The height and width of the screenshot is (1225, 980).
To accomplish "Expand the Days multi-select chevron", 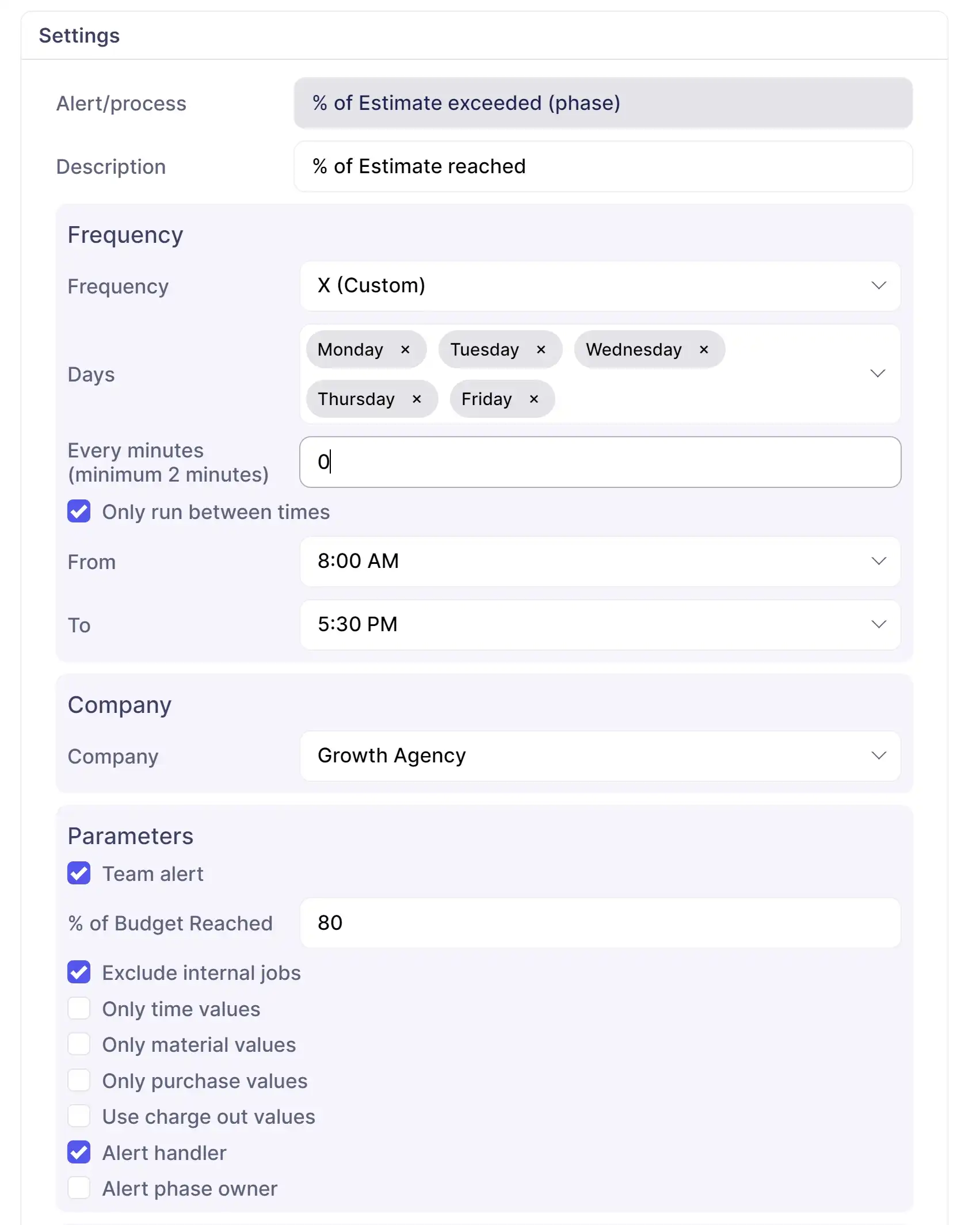I will click(878, 374).
